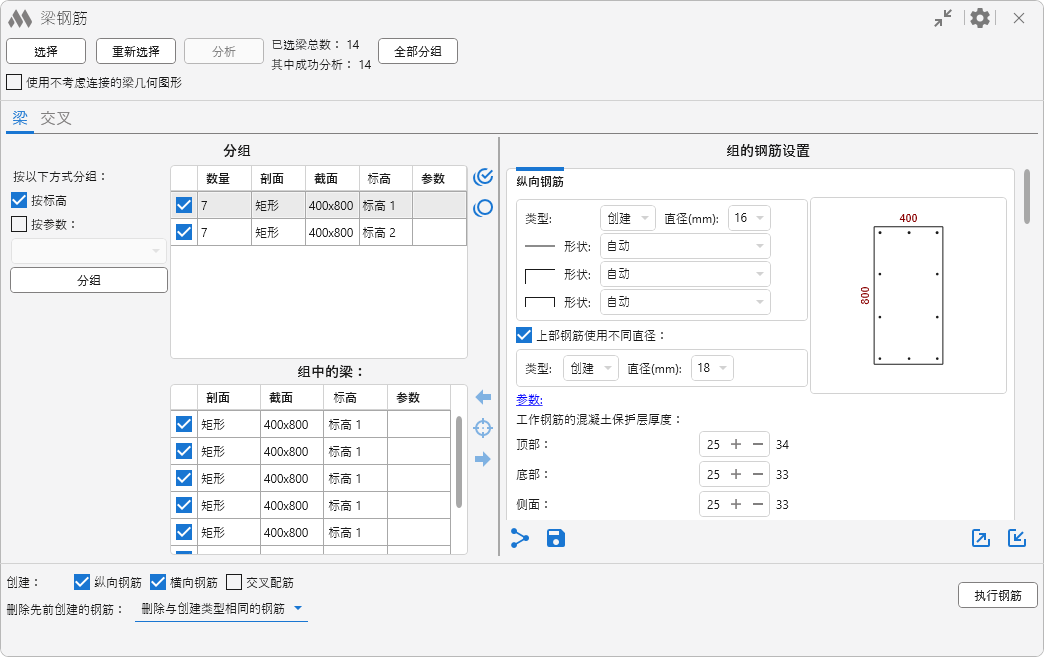The width and height of the screenshot is (1044, 657).
Task: Expand 删除与创建类型相同的钢筋 dropdown
Action: click(221, 608)
